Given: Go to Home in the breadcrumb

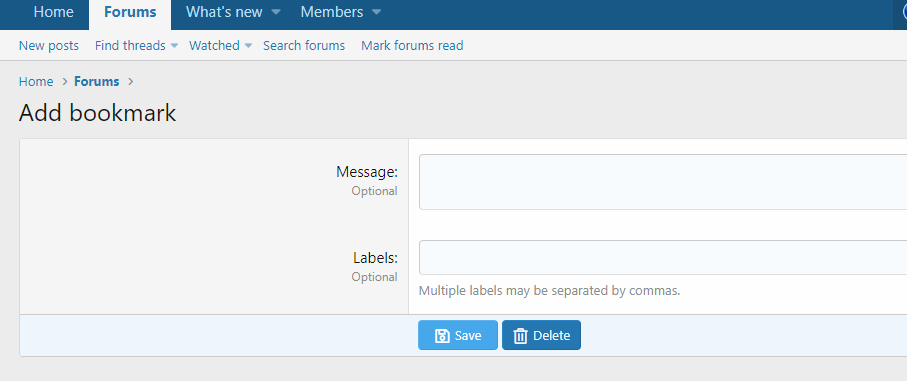Looking at the screenshot, I should (x=36, y=82).
